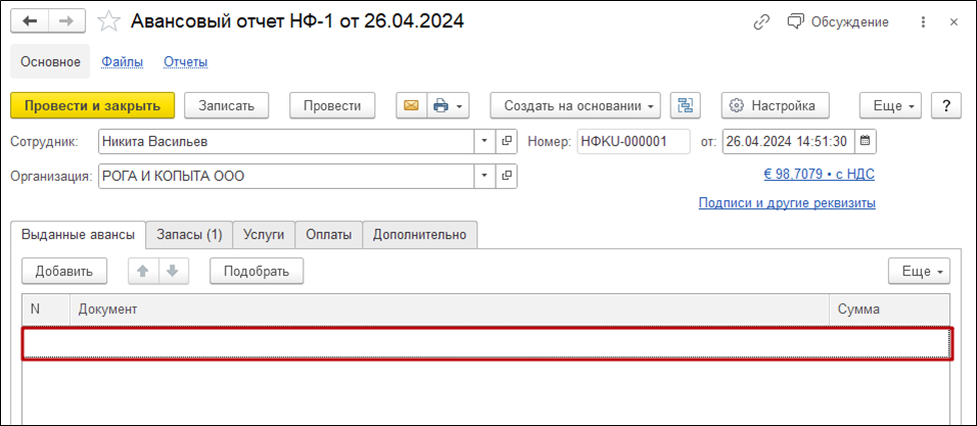Click the back navigation arrow
Screen dimensions: 977x426
click(29, 21)
